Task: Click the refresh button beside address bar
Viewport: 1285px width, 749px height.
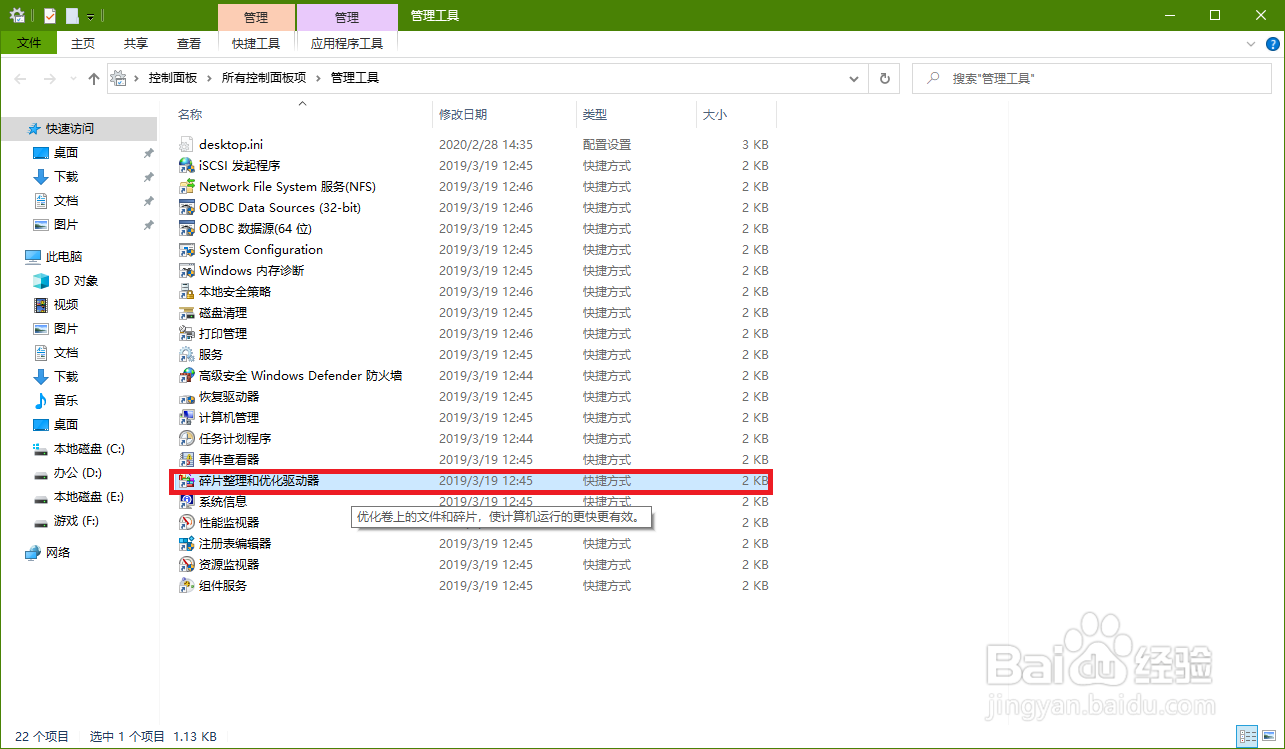Action: coord(884,78)
